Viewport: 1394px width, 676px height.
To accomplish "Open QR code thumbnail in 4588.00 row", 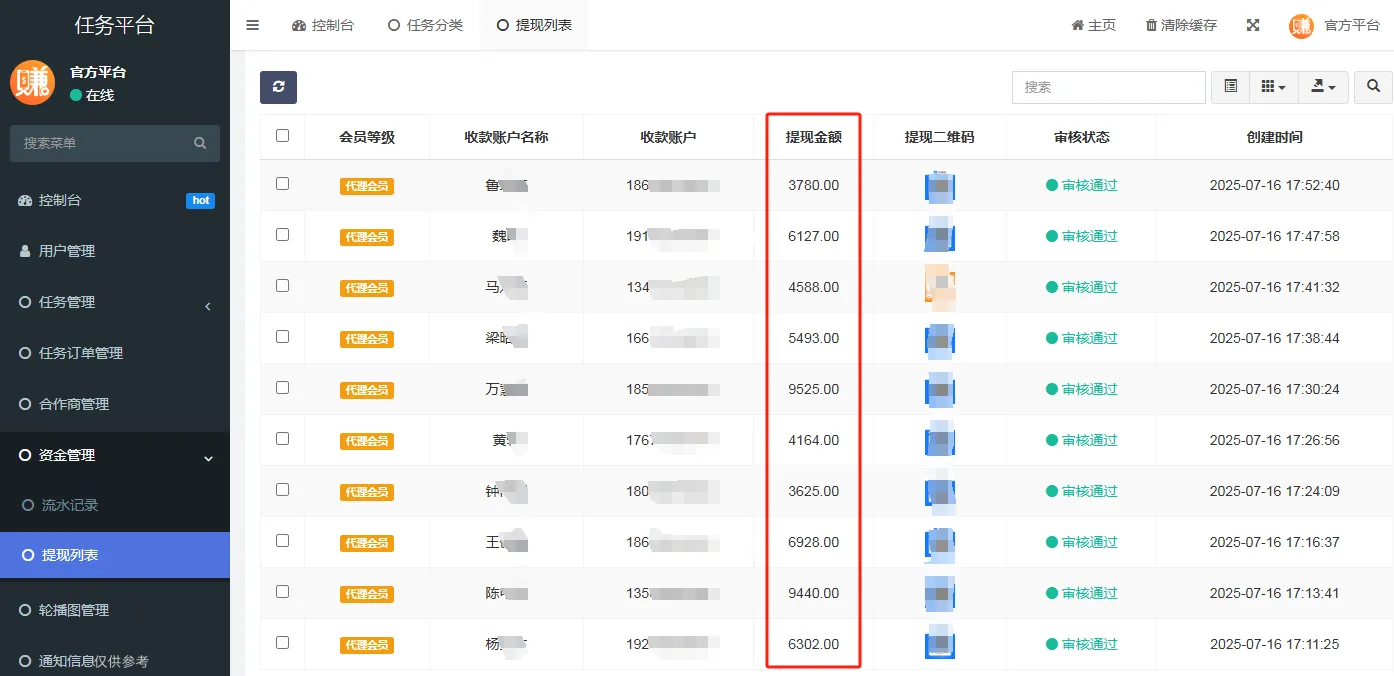I will coord(940,288).
